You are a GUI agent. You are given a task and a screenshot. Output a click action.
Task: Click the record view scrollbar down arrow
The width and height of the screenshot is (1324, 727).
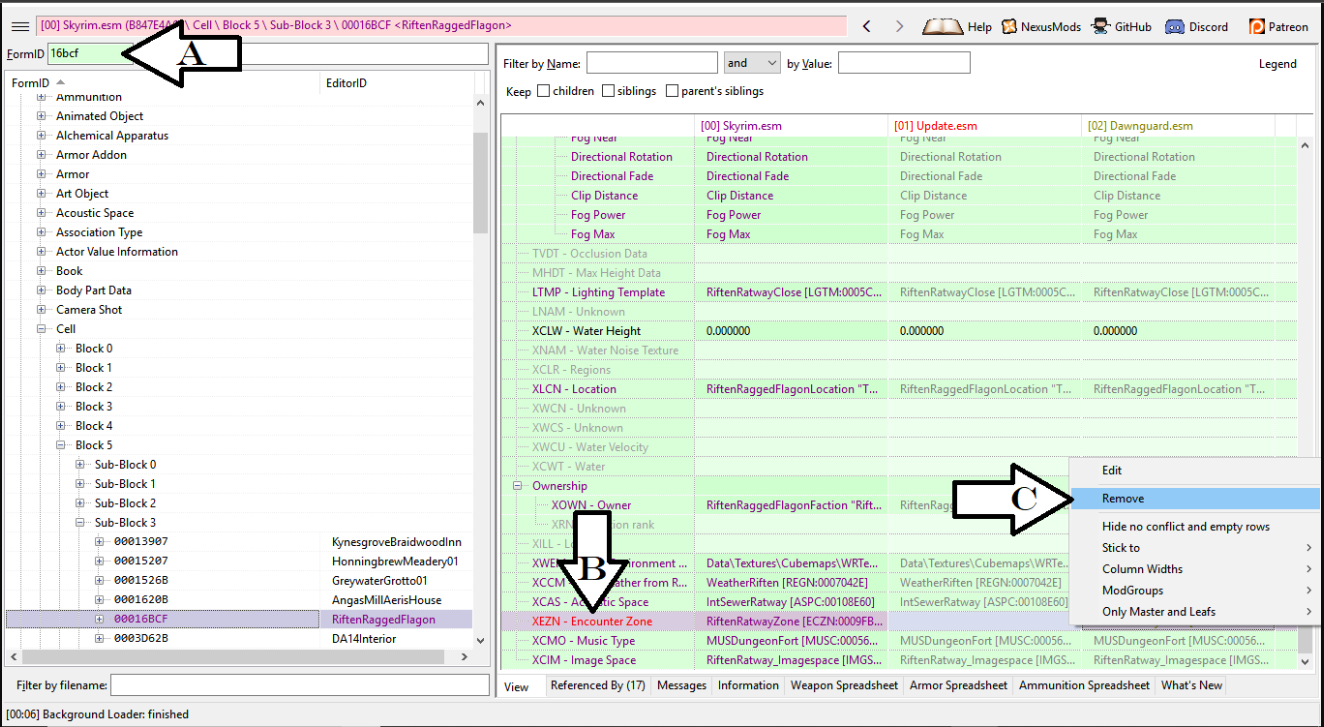1305,662
